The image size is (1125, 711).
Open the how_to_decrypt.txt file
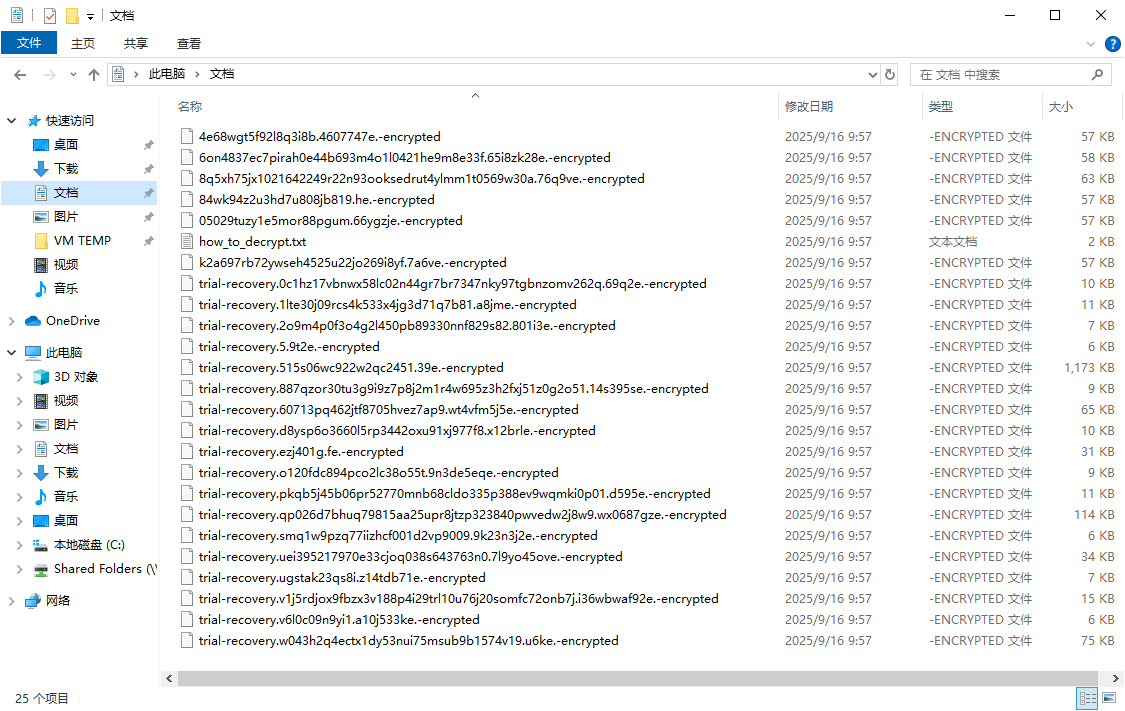coord(252,242)
